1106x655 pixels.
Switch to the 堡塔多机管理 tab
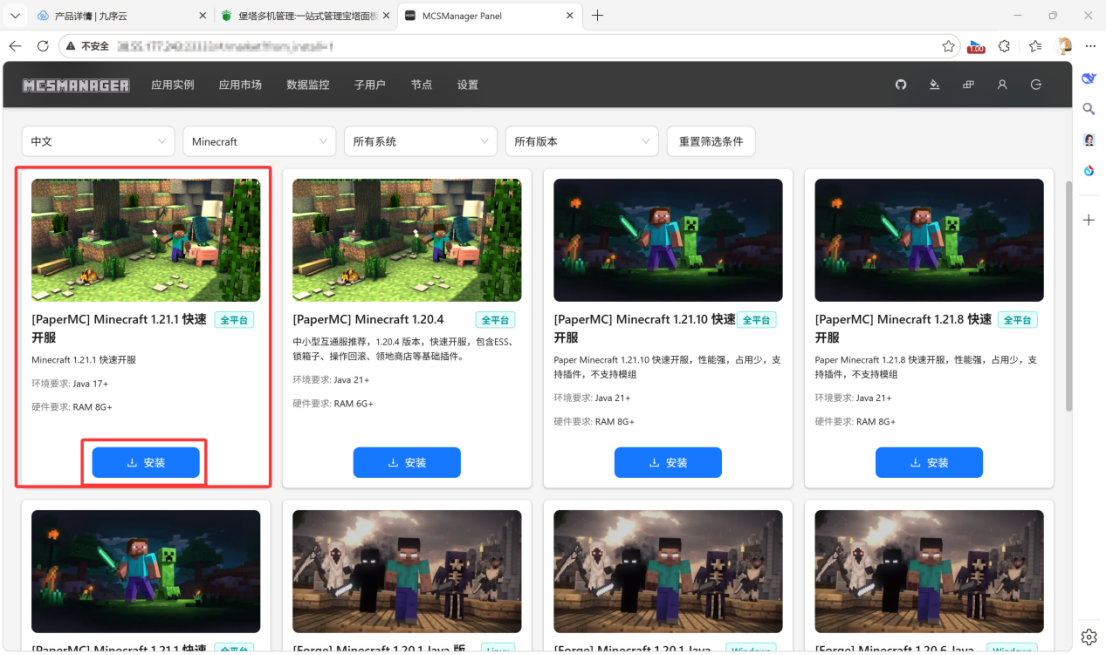(x=303, y=16)
